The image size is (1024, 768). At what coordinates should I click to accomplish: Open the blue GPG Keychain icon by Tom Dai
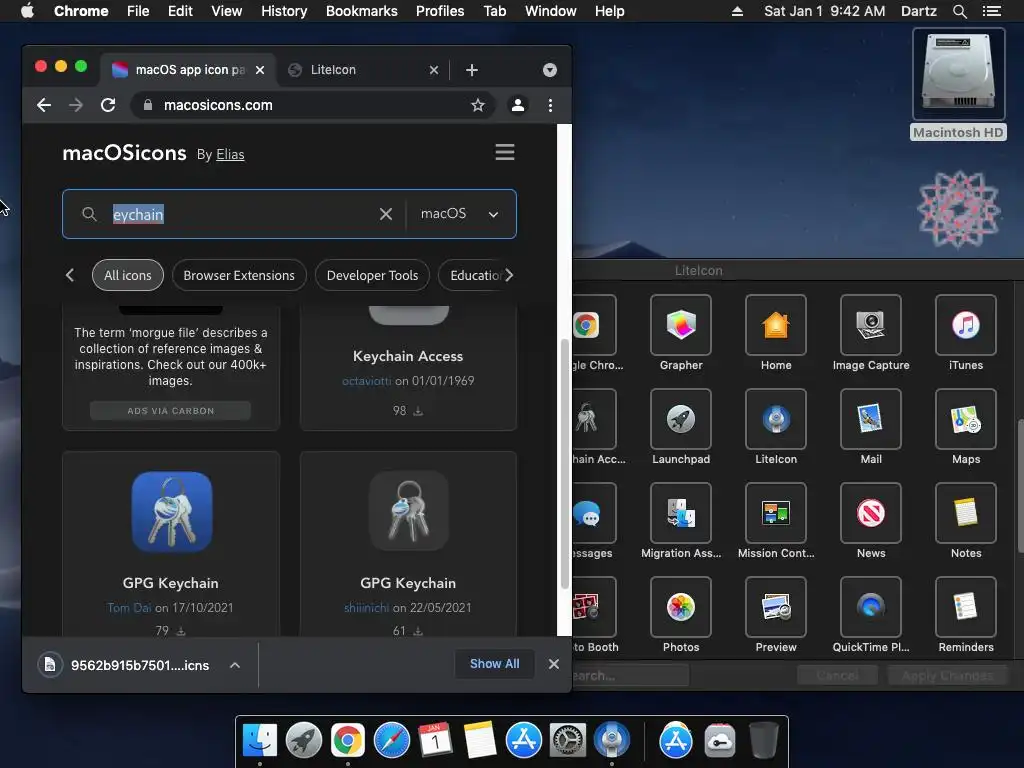pyautogui.click(x=172, y=512)
